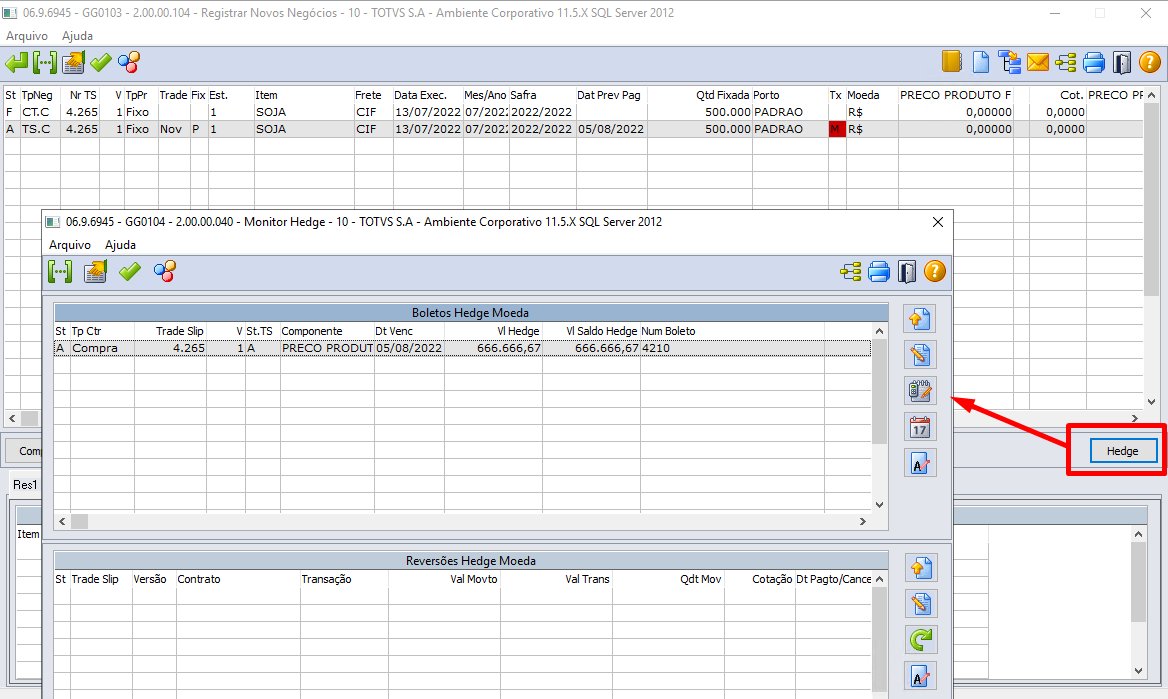This screenshot has height=699, width=1168.
Task: Open the Arquivo menu of Monitor Hedge
Action: pyautogui.click(x=70, y=244)
